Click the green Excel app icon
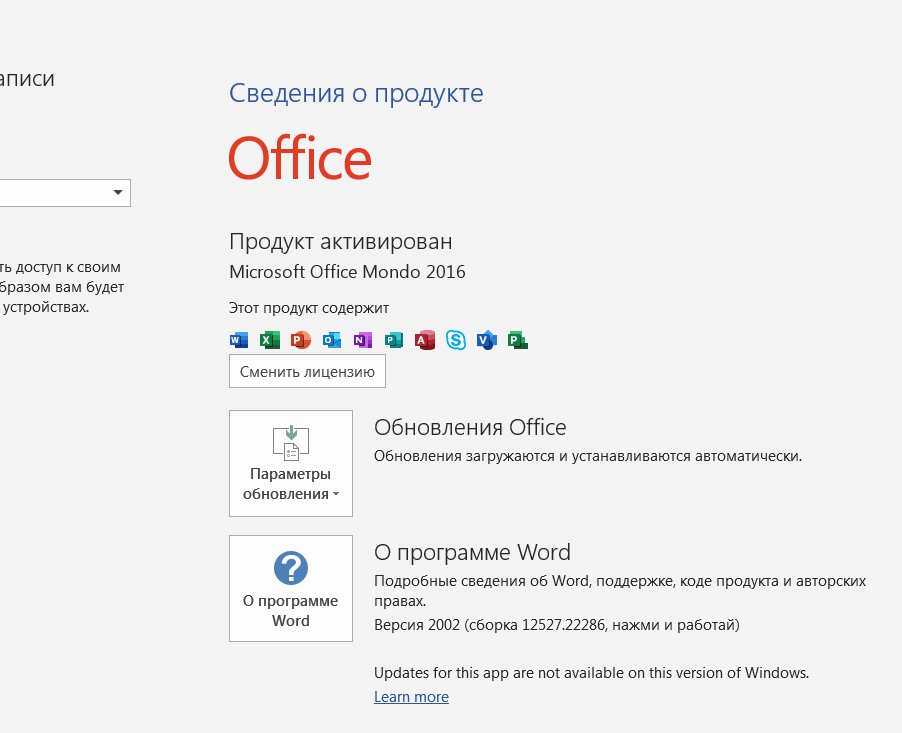 [270, 340]
